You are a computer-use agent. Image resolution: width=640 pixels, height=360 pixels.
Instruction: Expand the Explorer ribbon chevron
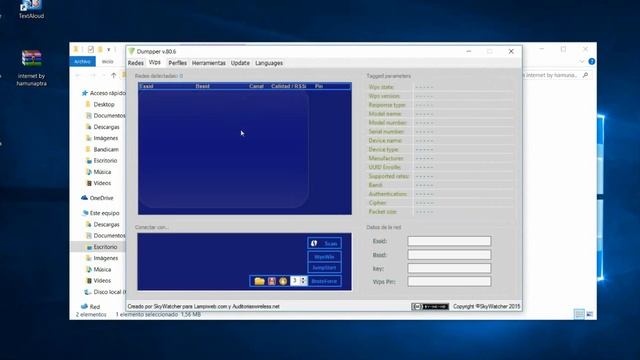tap(582, 62)
